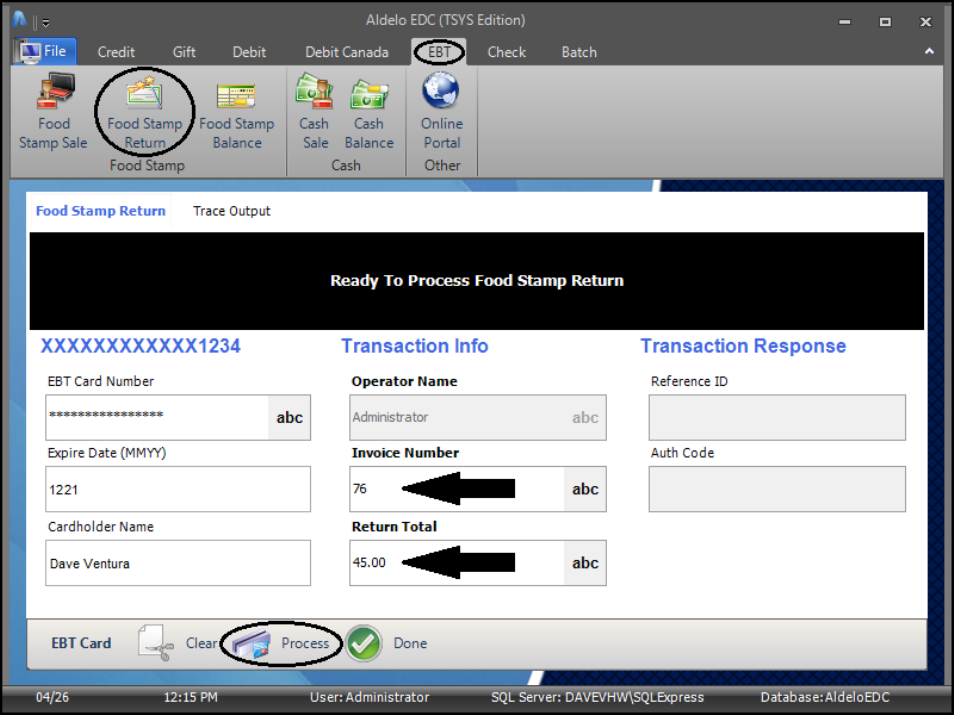Click the EBT Card label in toolbar
Viewport: 954px width, 715px height.
coord(81,643)
